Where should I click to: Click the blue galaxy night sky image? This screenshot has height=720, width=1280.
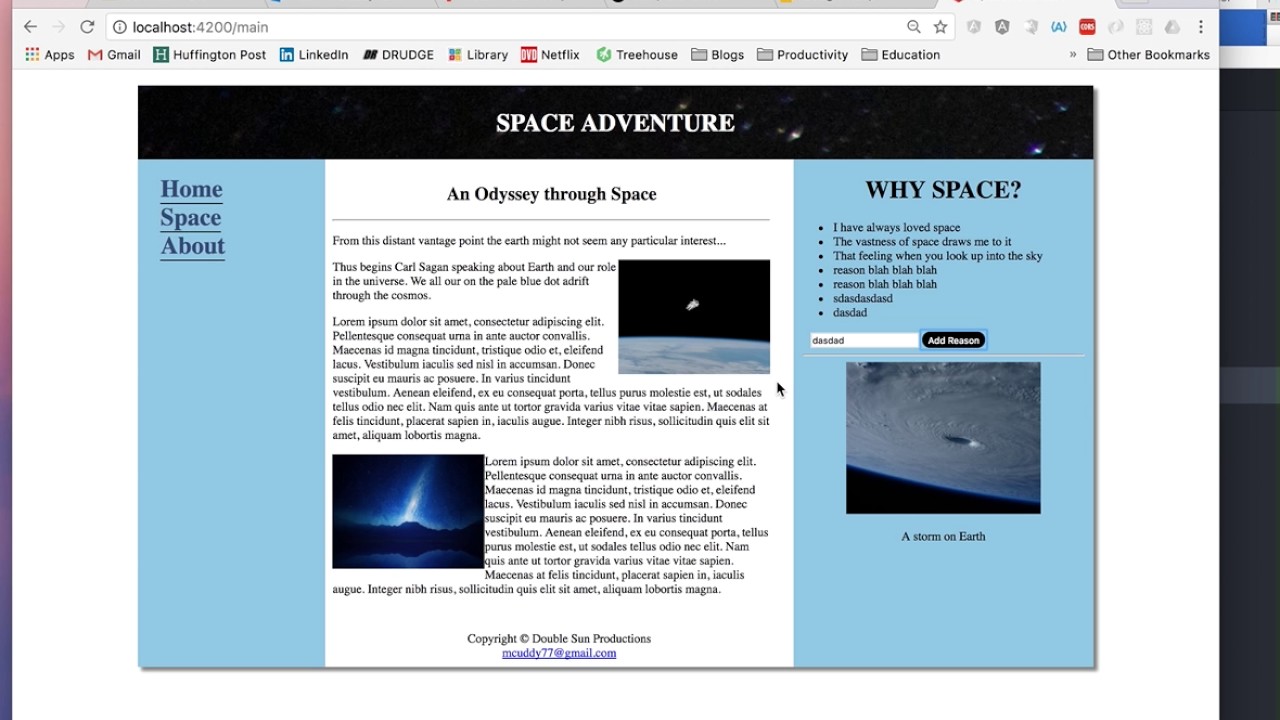[408, 511]
